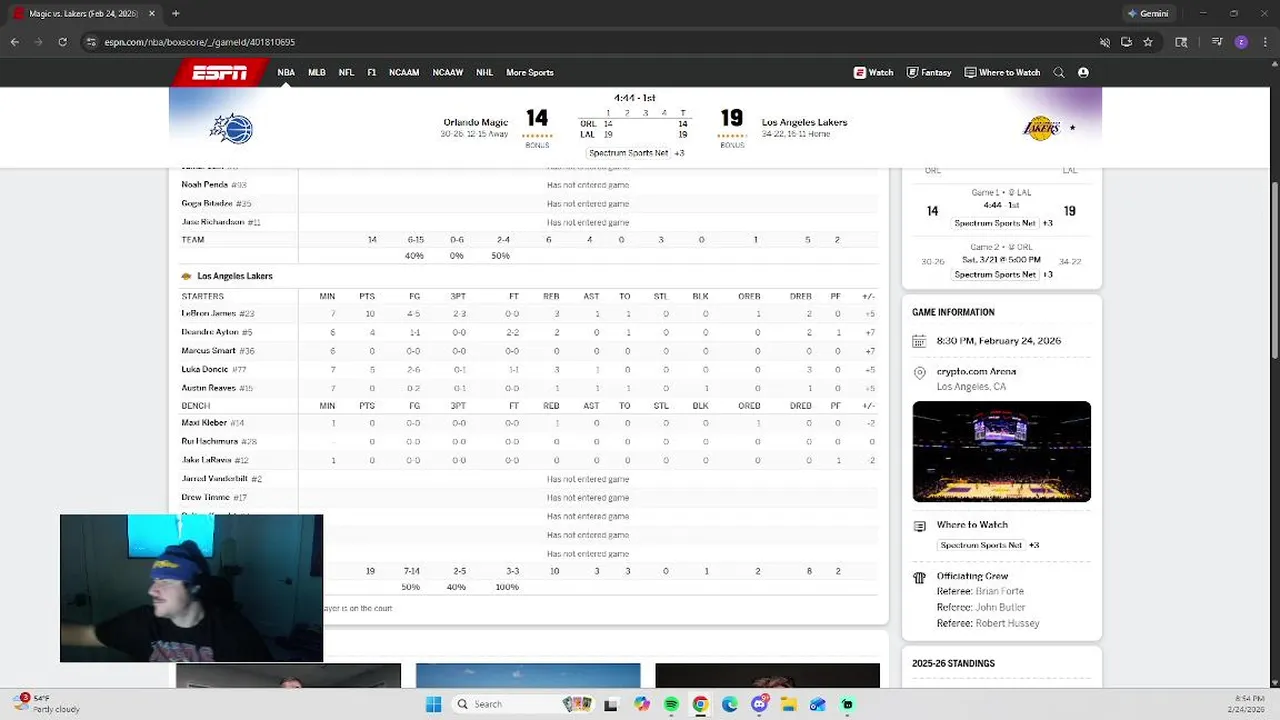Click the Watch link in ESPN header

[873, 72]
